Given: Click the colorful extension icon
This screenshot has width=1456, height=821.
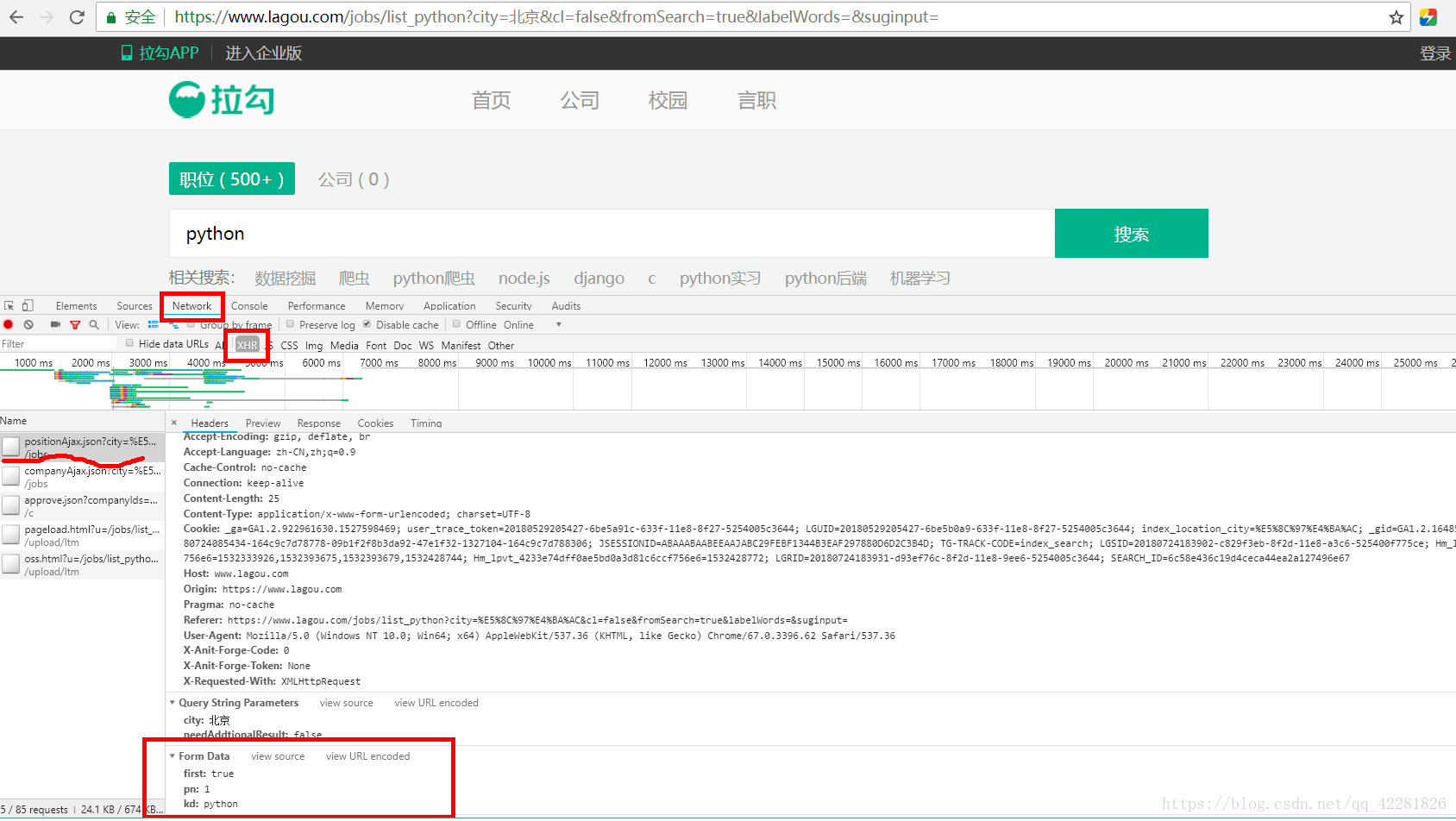Looking at the screenshot, I should tap(1428, 17).
